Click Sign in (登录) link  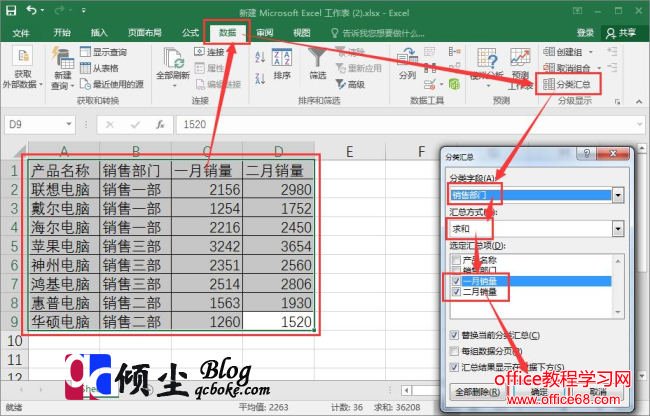[585, 33]
